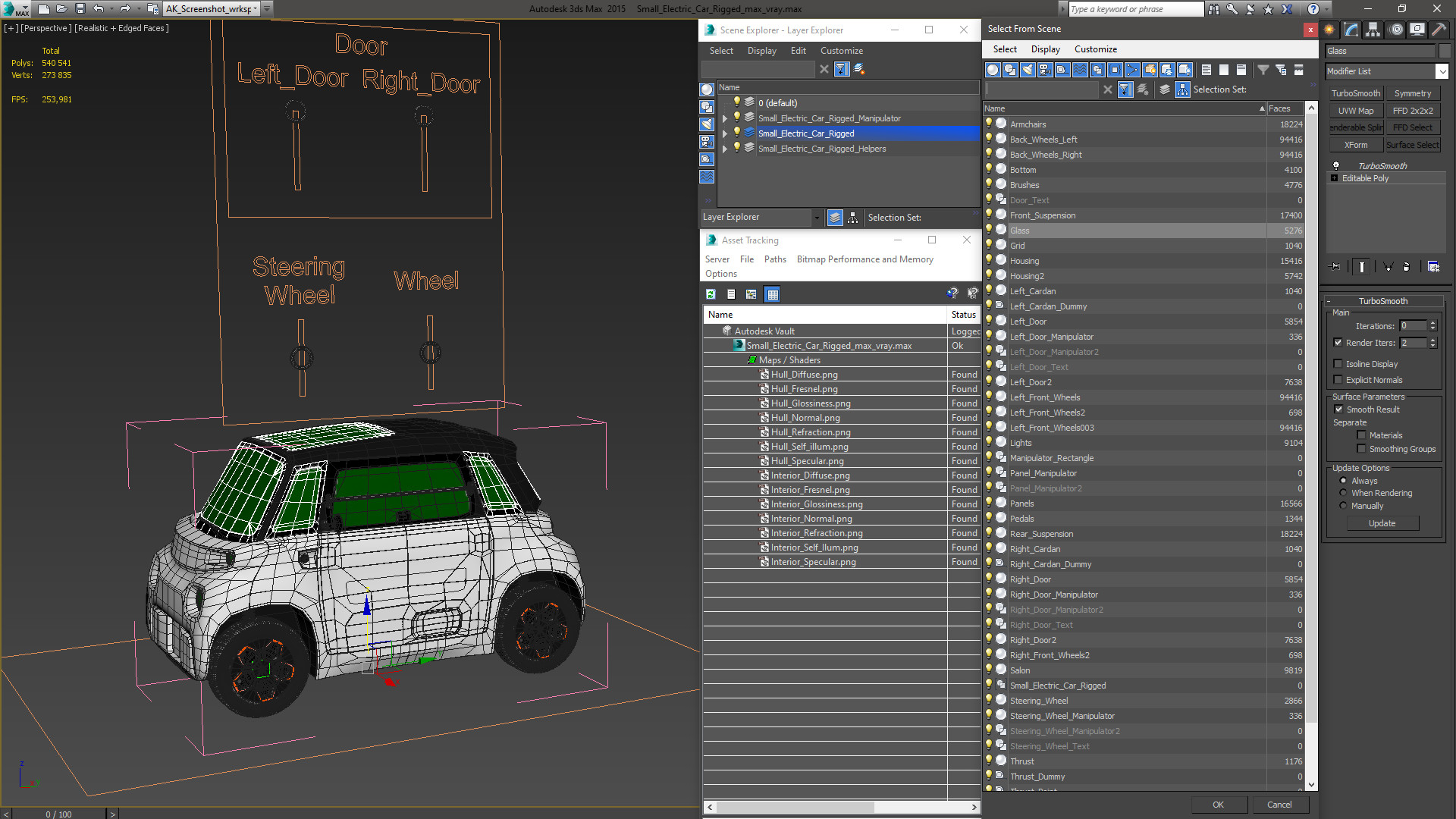Toggle Display Geometry filter in Select From Scene
Image resolution: width=1456 pixels, height=819 pixels.
click(x=993, y=70)
